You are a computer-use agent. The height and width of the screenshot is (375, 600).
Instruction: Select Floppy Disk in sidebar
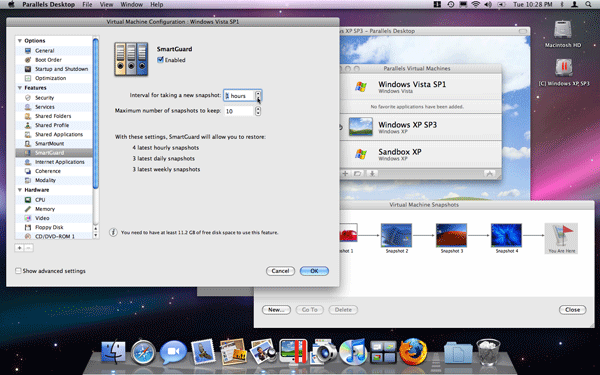pyautogui.click(x=54, y=227)
